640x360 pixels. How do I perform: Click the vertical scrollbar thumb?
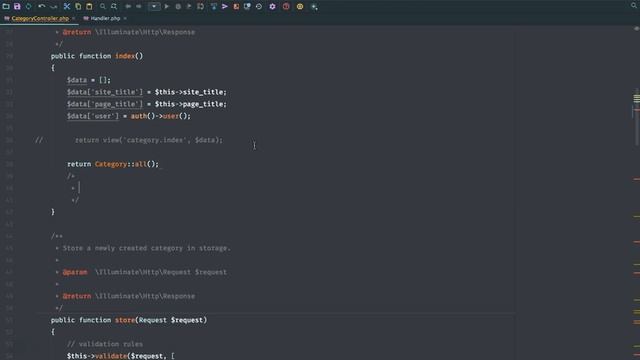[636, 118]
